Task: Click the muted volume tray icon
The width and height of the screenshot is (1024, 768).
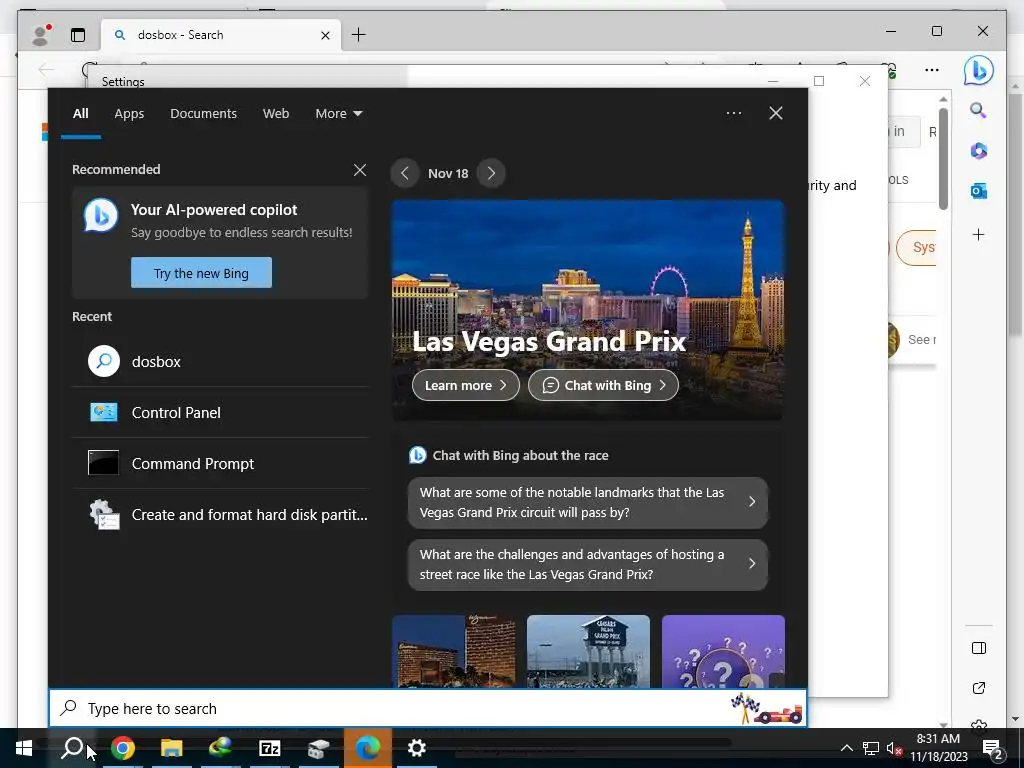Action: pyautogui.click(x=894, y=748)
